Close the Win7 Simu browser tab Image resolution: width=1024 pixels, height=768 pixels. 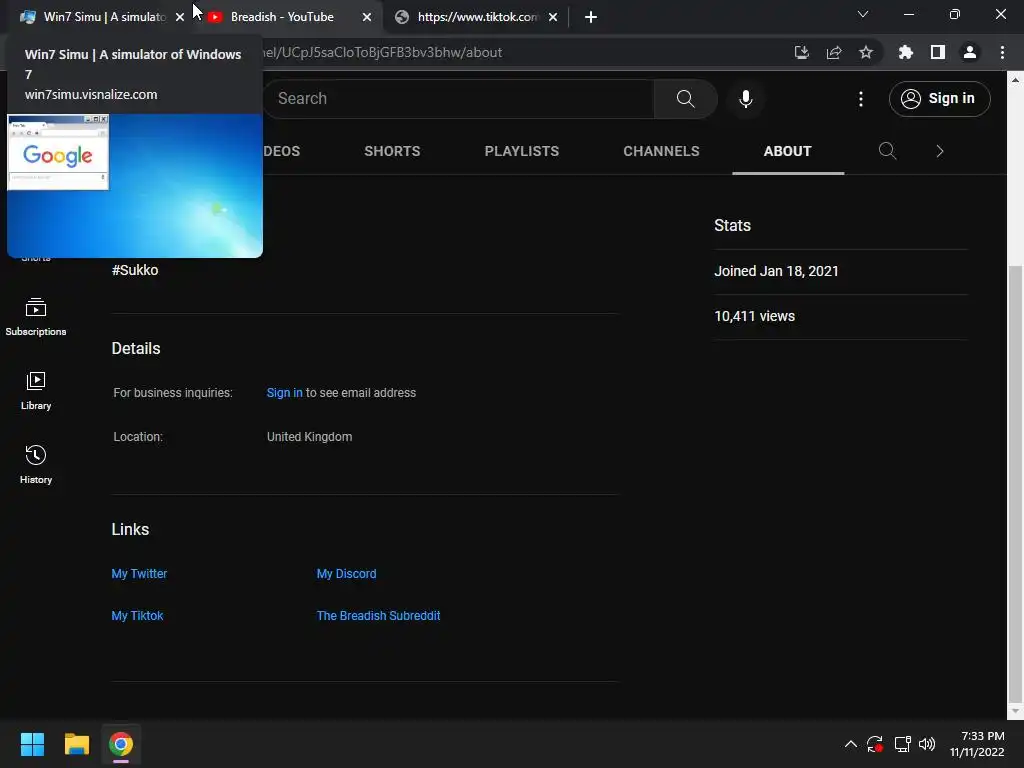(x=180, y=17)
